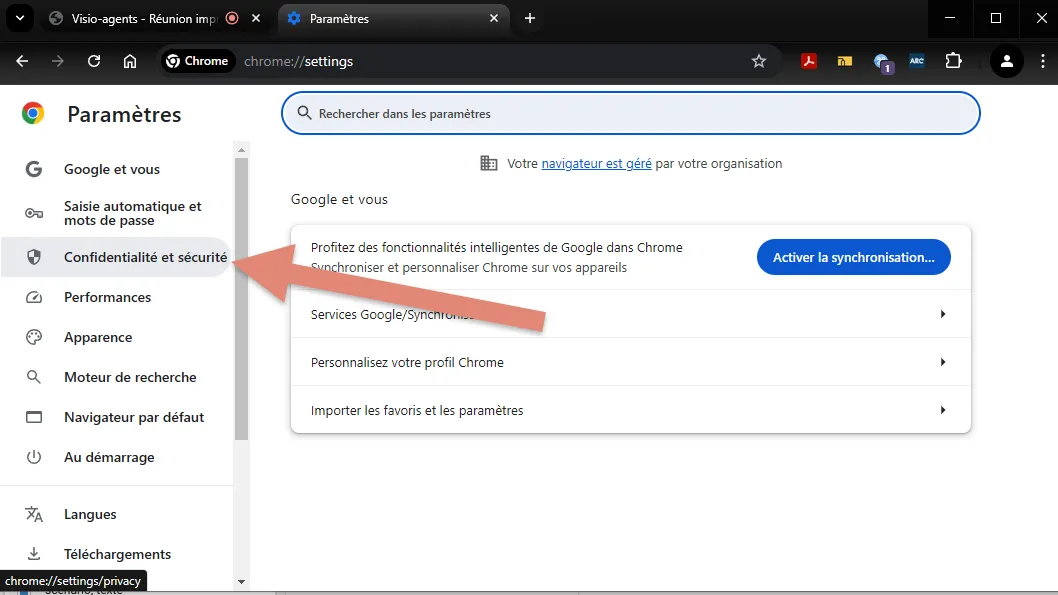The height and width of the screenshot is (595, 1058).
Task: Open Moteur de recherche settings
Action: point(116,377)
